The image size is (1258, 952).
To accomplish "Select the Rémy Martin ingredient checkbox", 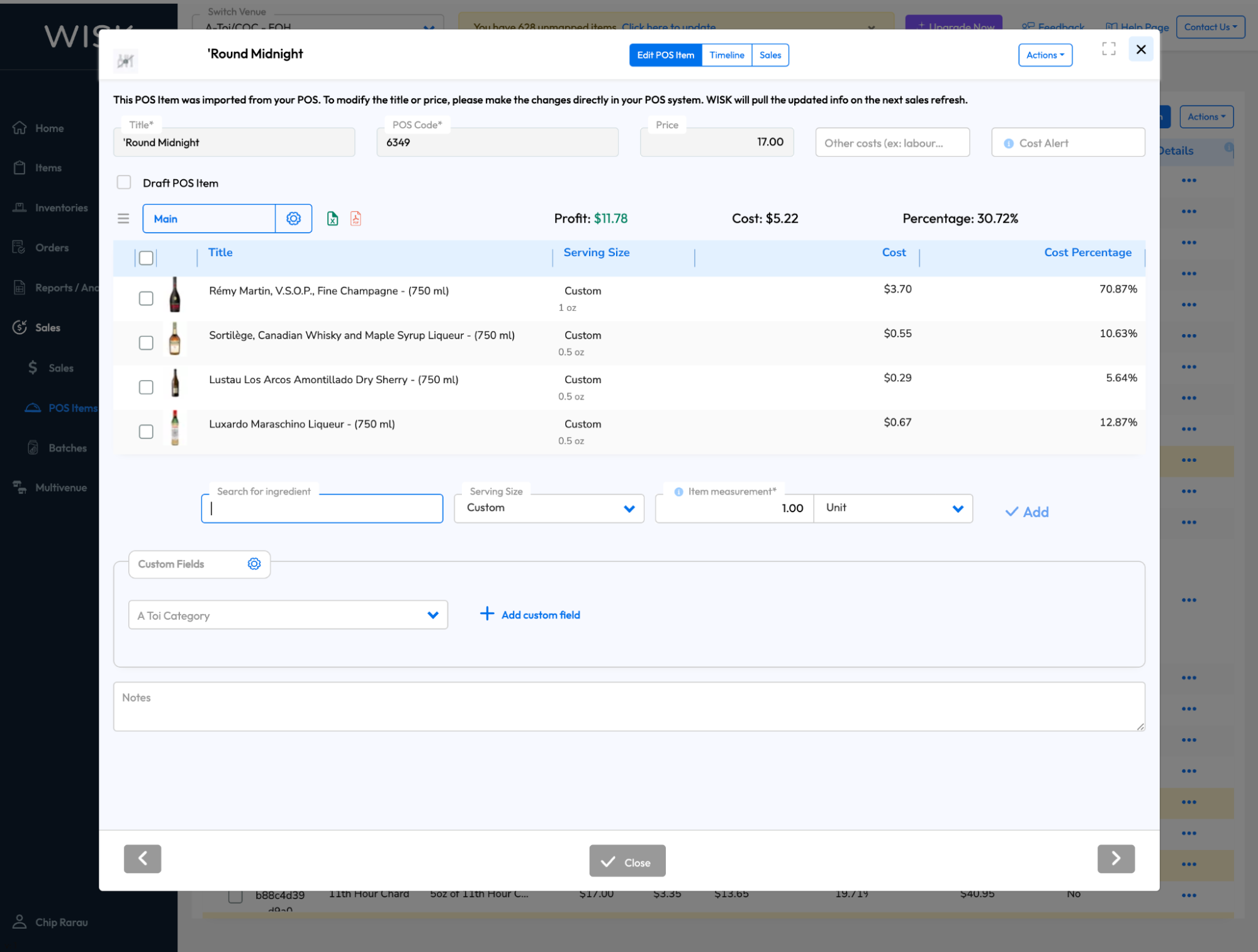I will pyautogui.click(x=146, y=298).
